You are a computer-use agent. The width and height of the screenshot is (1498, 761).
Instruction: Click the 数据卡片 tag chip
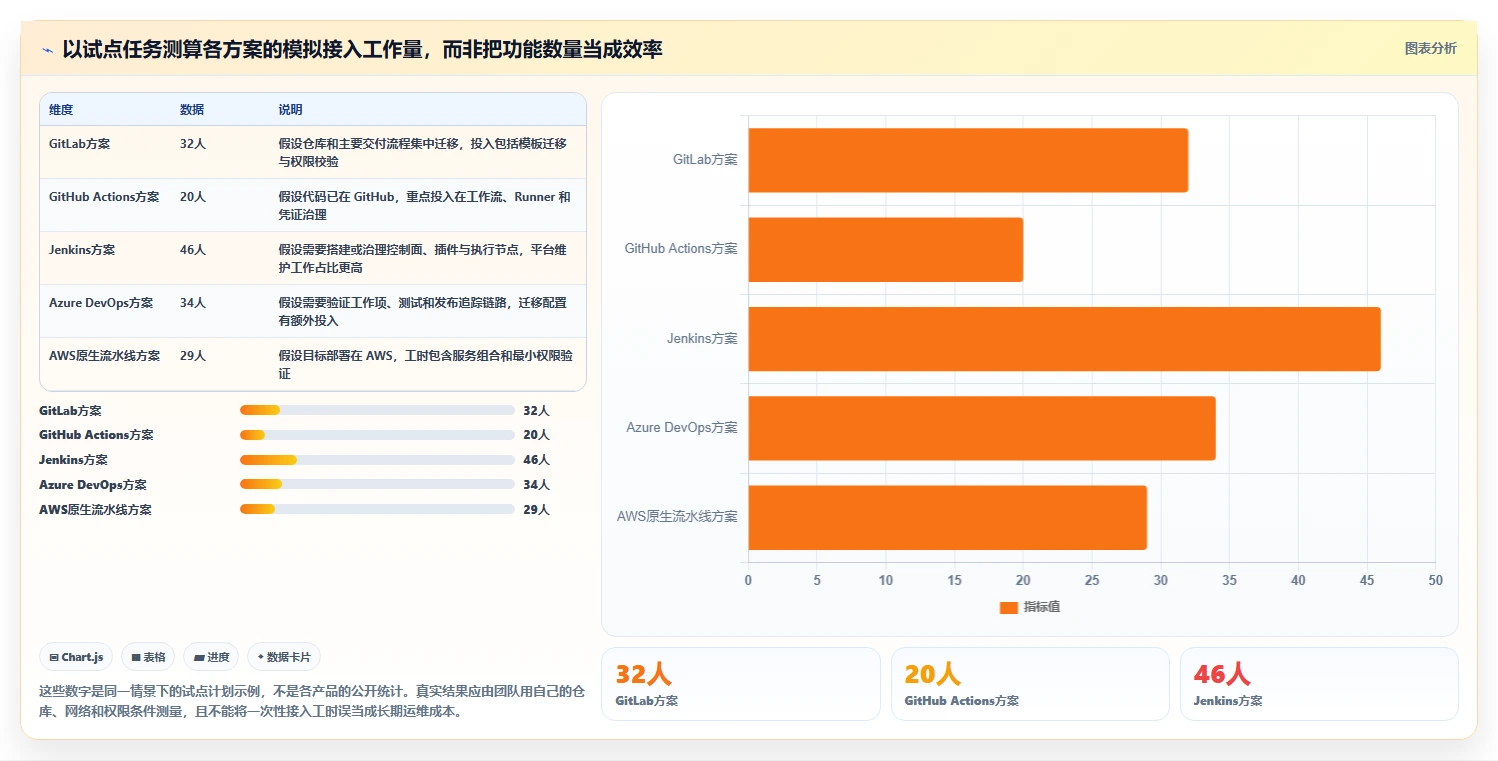[284, 657]
